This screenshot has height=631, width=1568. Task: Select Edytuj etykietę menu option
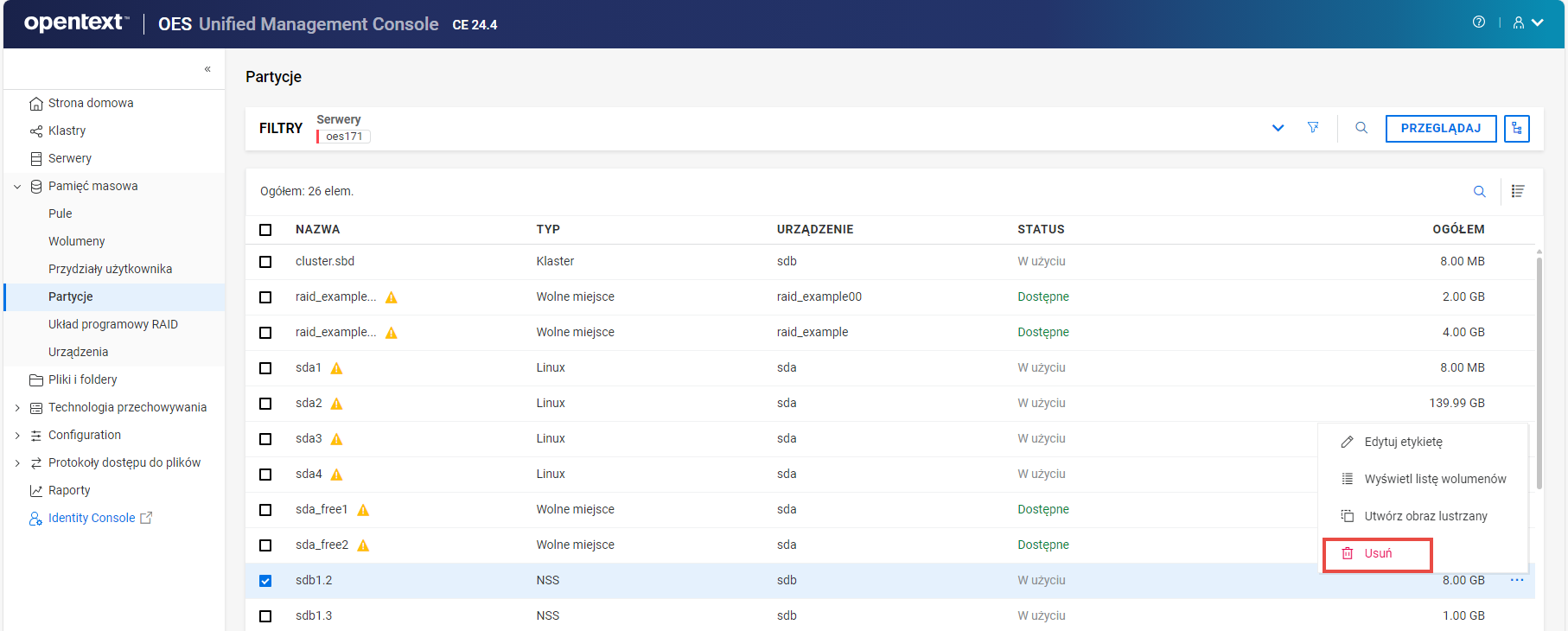click(x=1403, y=442)
